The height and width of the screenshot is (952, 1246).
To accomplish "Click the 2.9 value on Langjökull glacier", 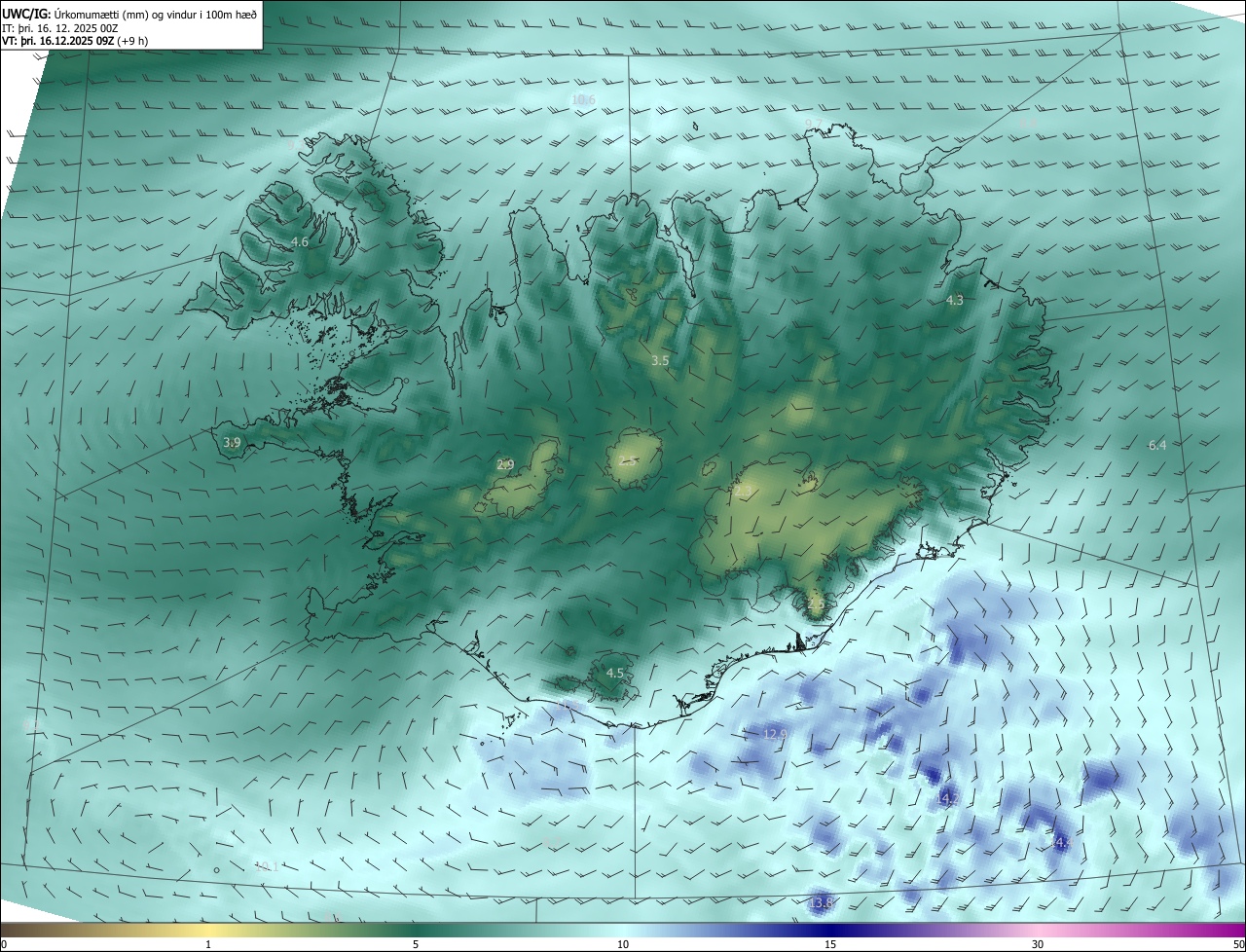I will 505,465.
